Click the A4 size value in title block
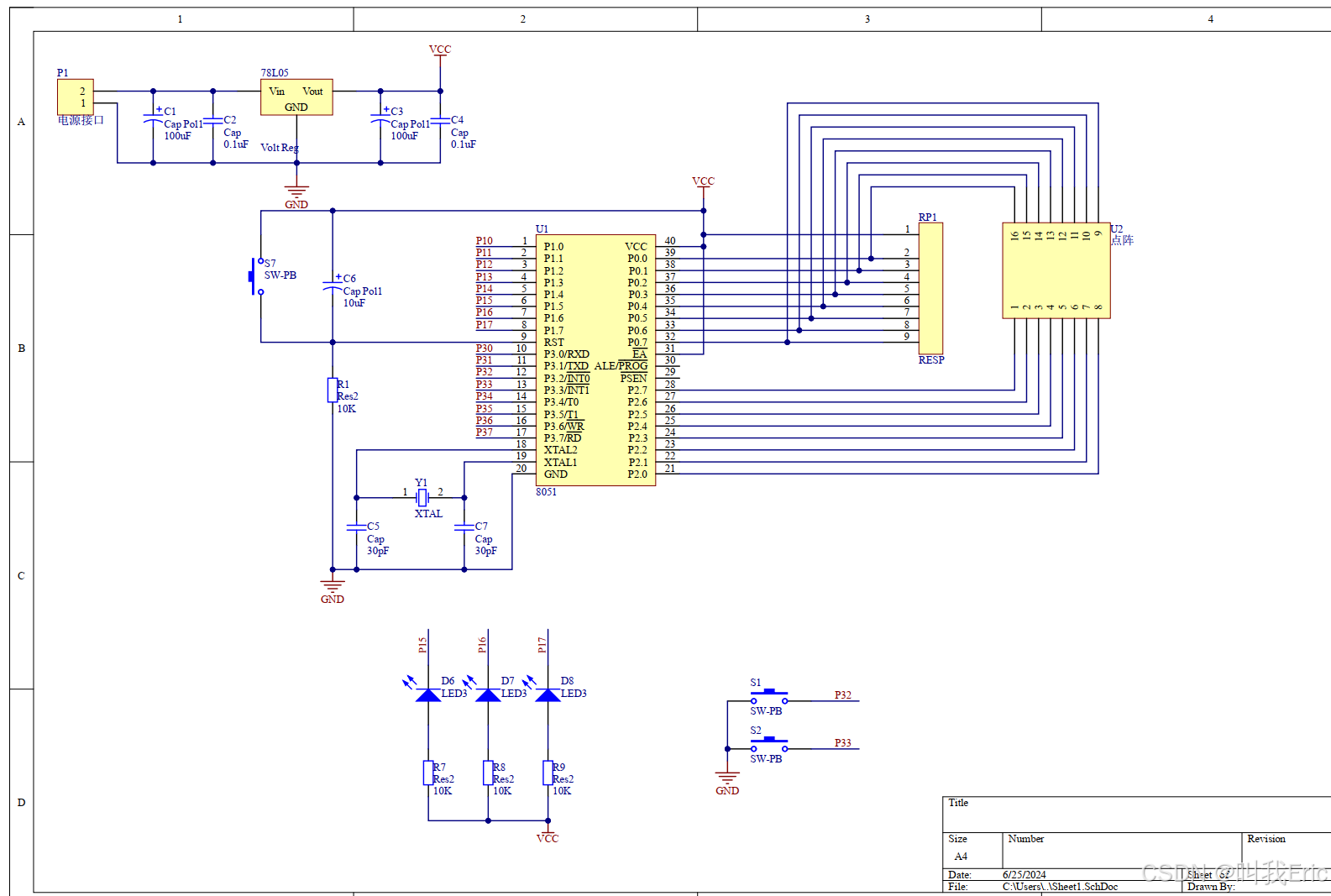This screenshot has height=896, width=1331. tap(962, 857)
